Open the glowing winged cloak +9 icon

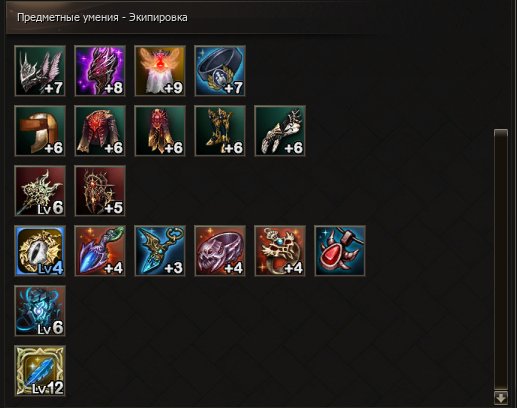[x=160, y=71]
